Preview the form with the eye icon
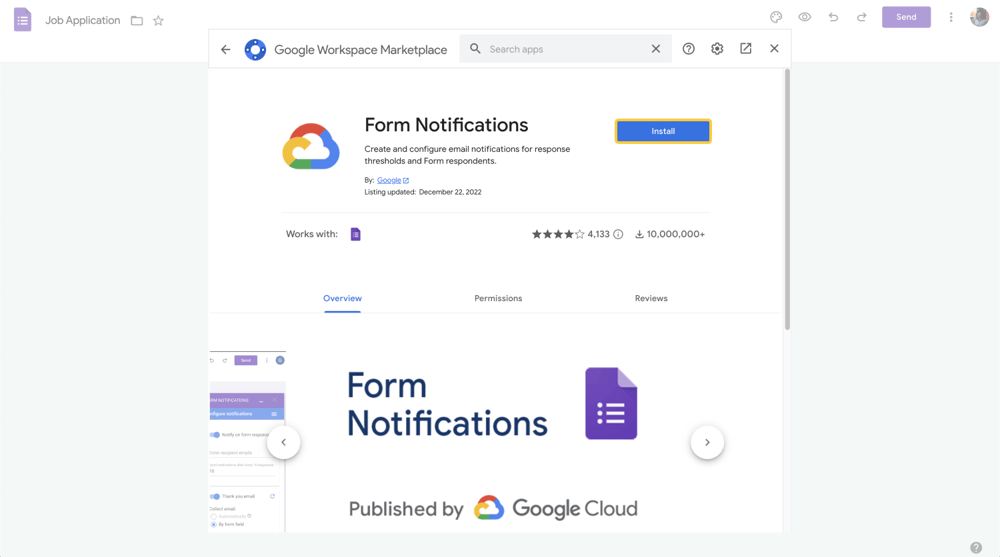 point(804,17)
